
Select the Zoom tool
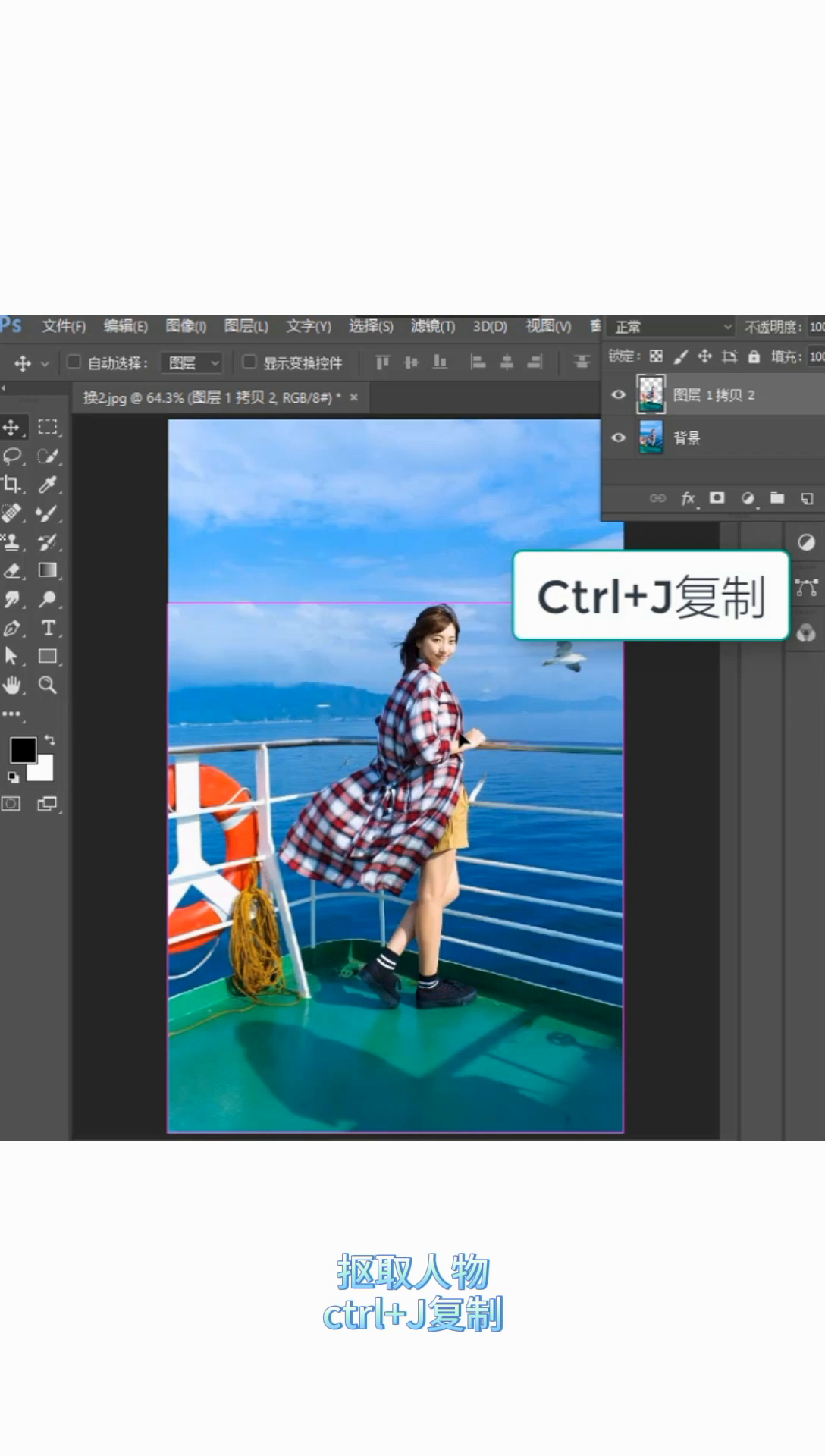[x=48, y=686]
